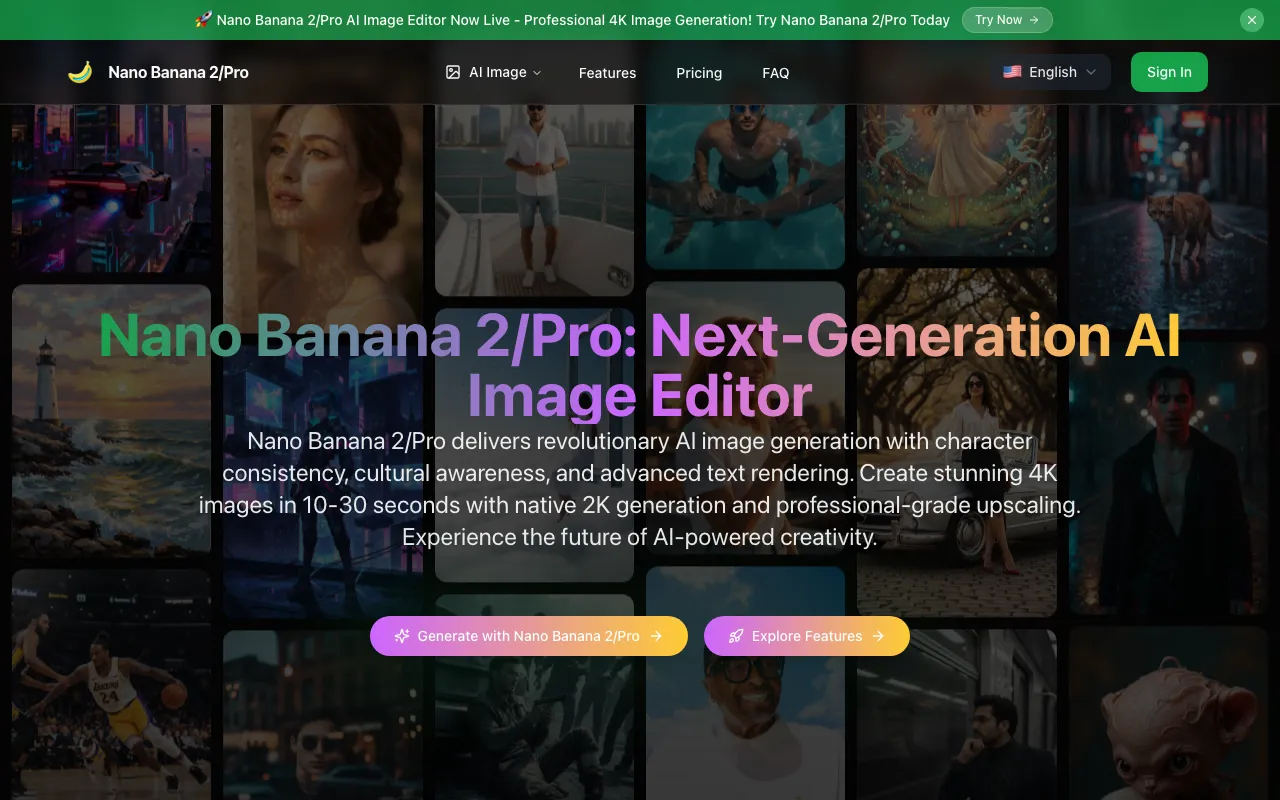Click the sparkle icon on the Generate button

point(402,636)
